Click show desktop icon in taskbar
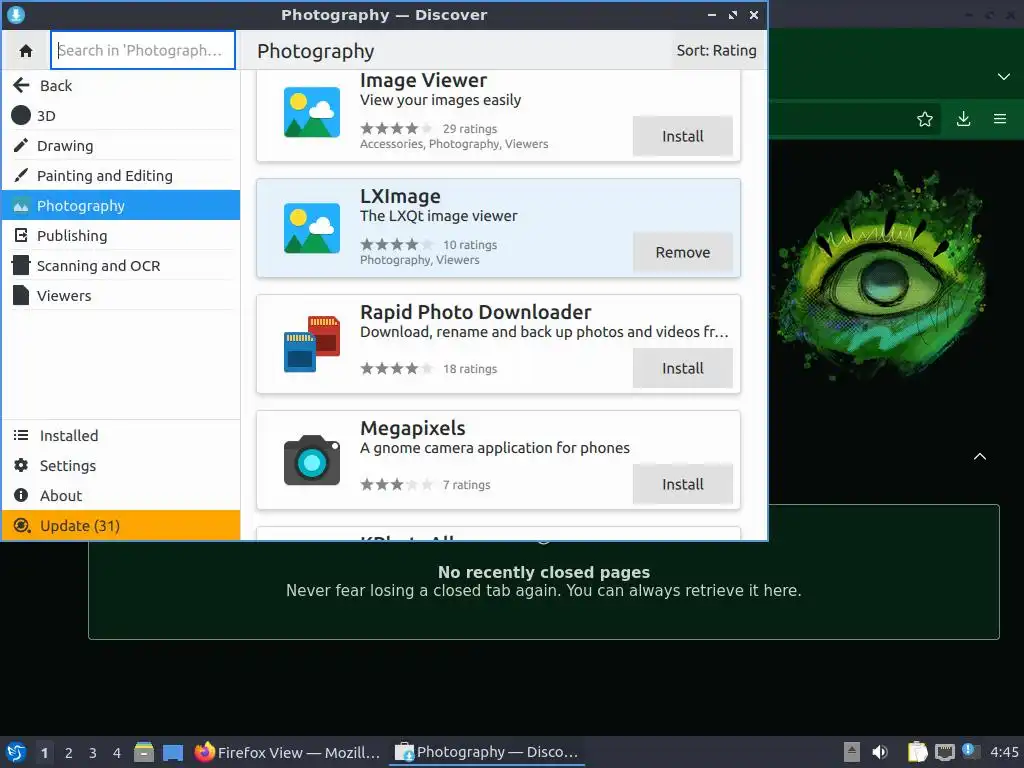1024x768 pixels. coord(172,753)
